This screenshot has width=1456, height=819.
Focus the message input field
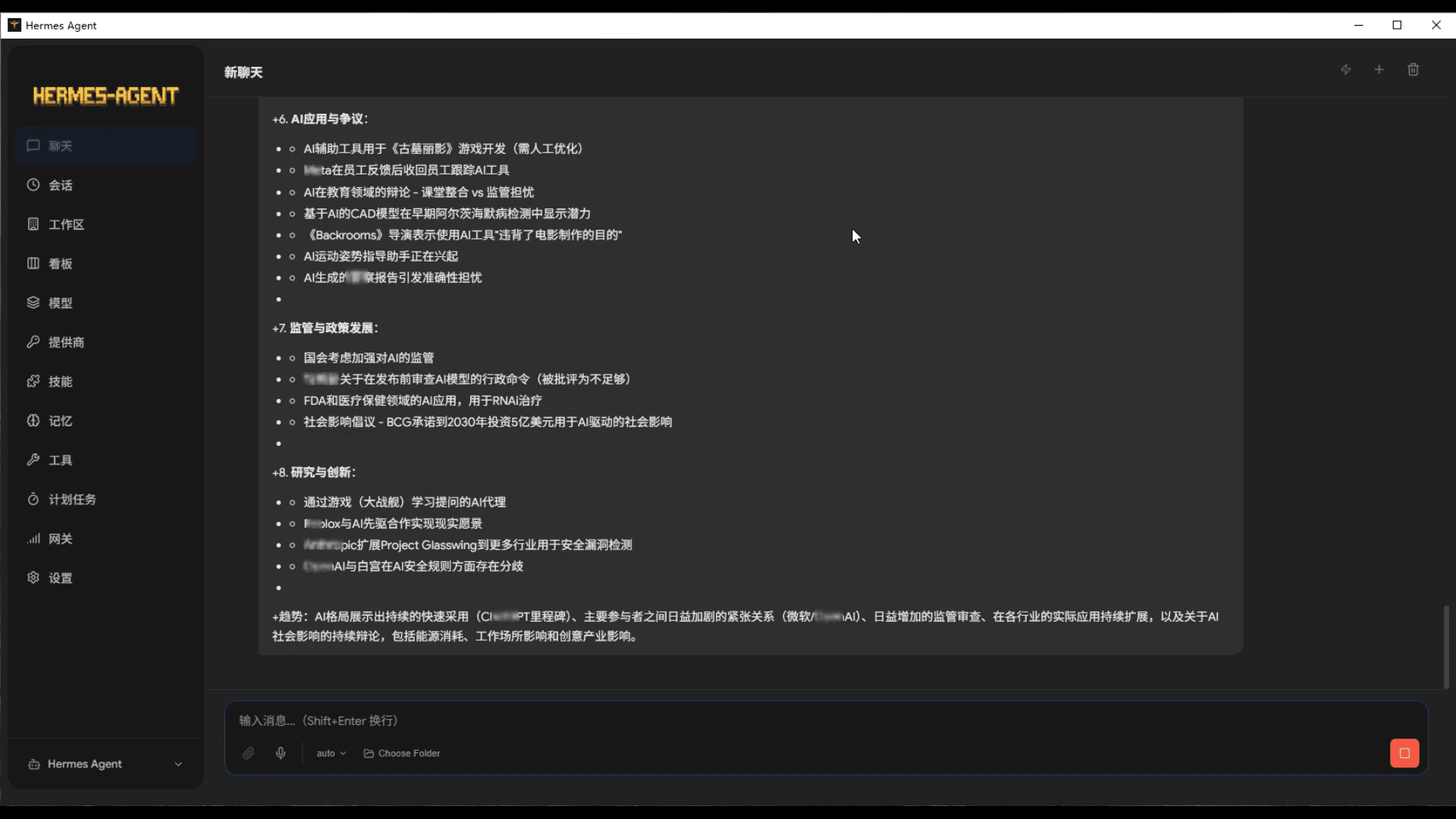[825, 720]
